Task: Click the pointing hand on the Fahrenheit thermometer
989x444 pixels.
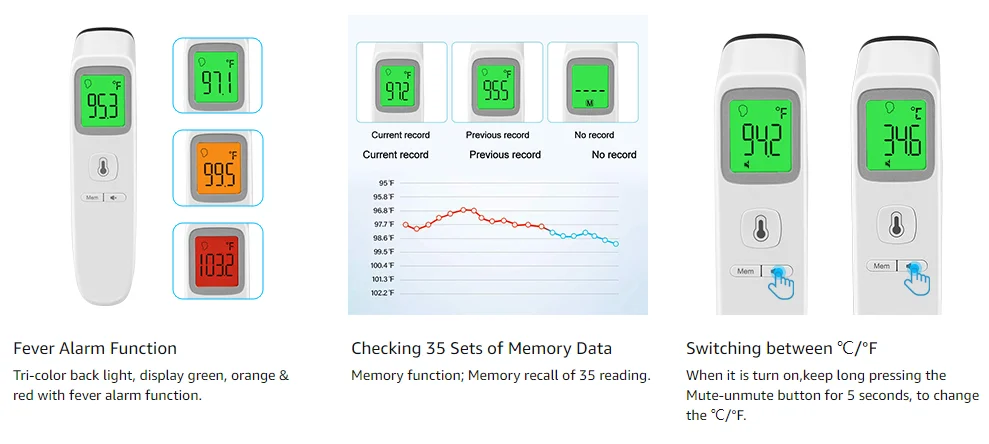Action: pyautogui.click(x=781, y=284)
